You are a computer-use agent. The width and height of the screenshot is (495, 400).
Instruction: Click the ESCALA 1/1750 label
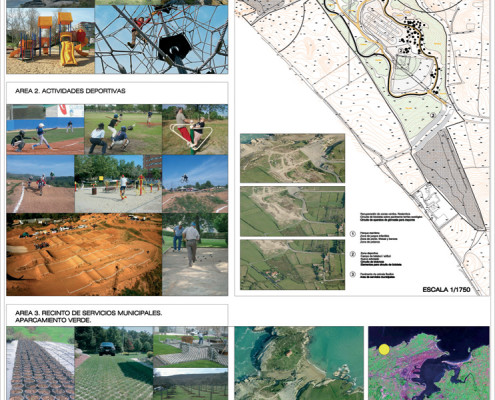click(x=446, y=290)
